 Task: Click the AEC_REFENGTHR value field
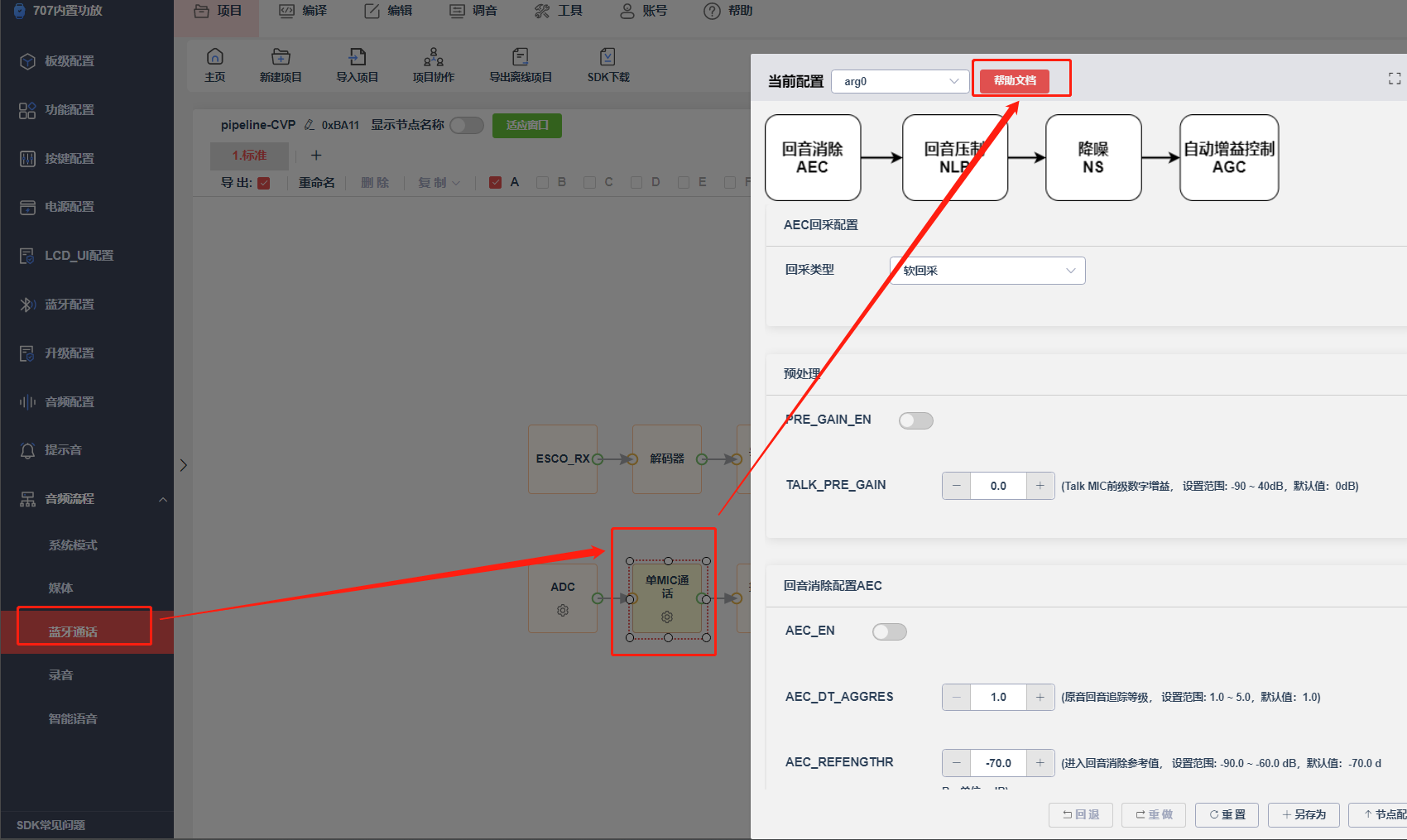point(998,763)
